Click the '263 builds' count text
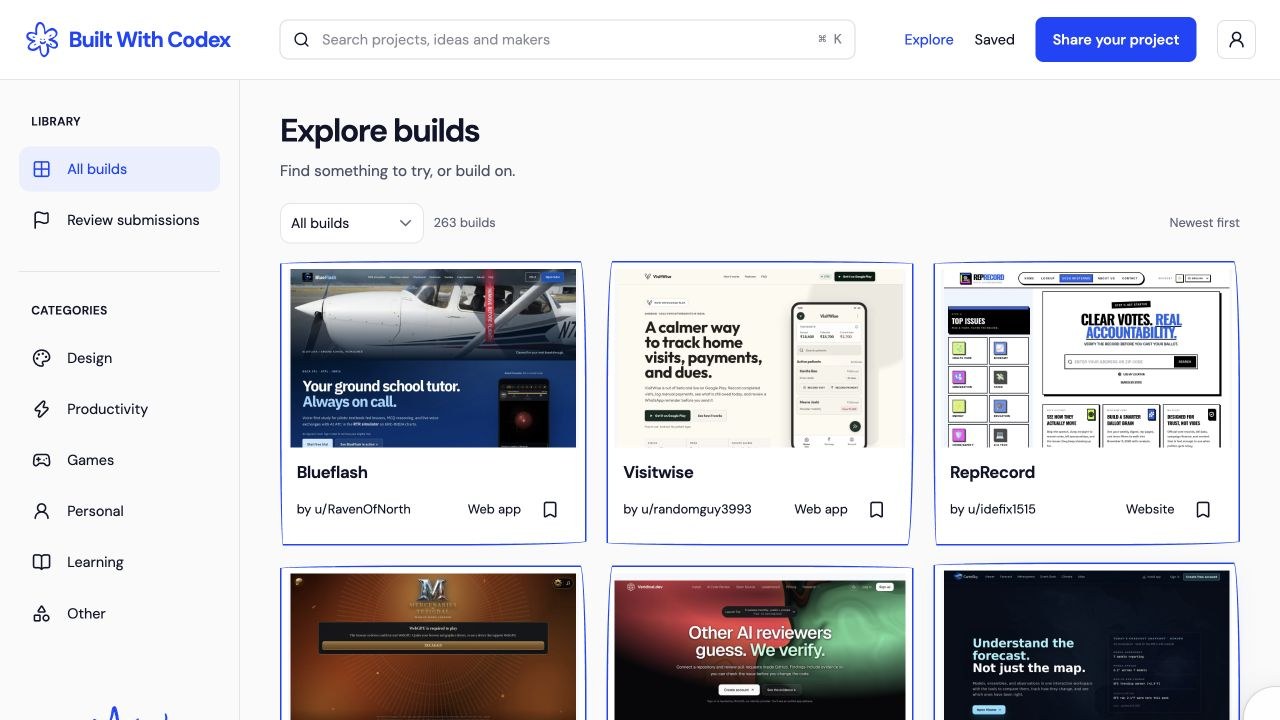The height and width of the screenshot is (720, 1280). pyautogui.click(x=464, y=223)
